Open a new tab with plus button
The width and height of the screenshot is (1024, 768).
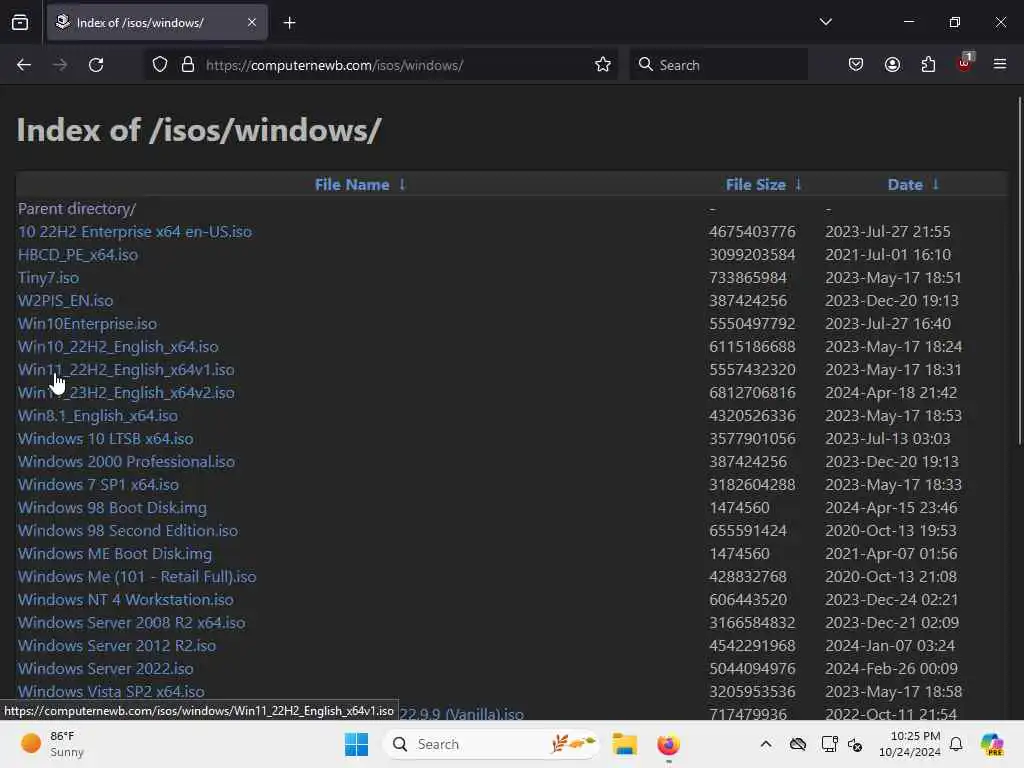pyautogui.click(x=289, y=23)
